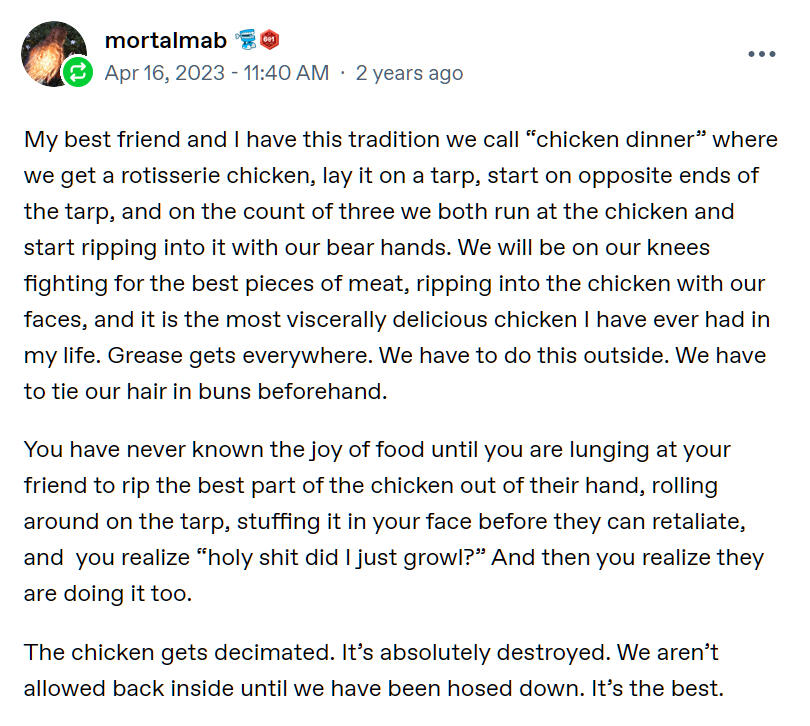Open the mortalmab blog name link
Viewport: 810px width, 726px height.
(165, 41)
